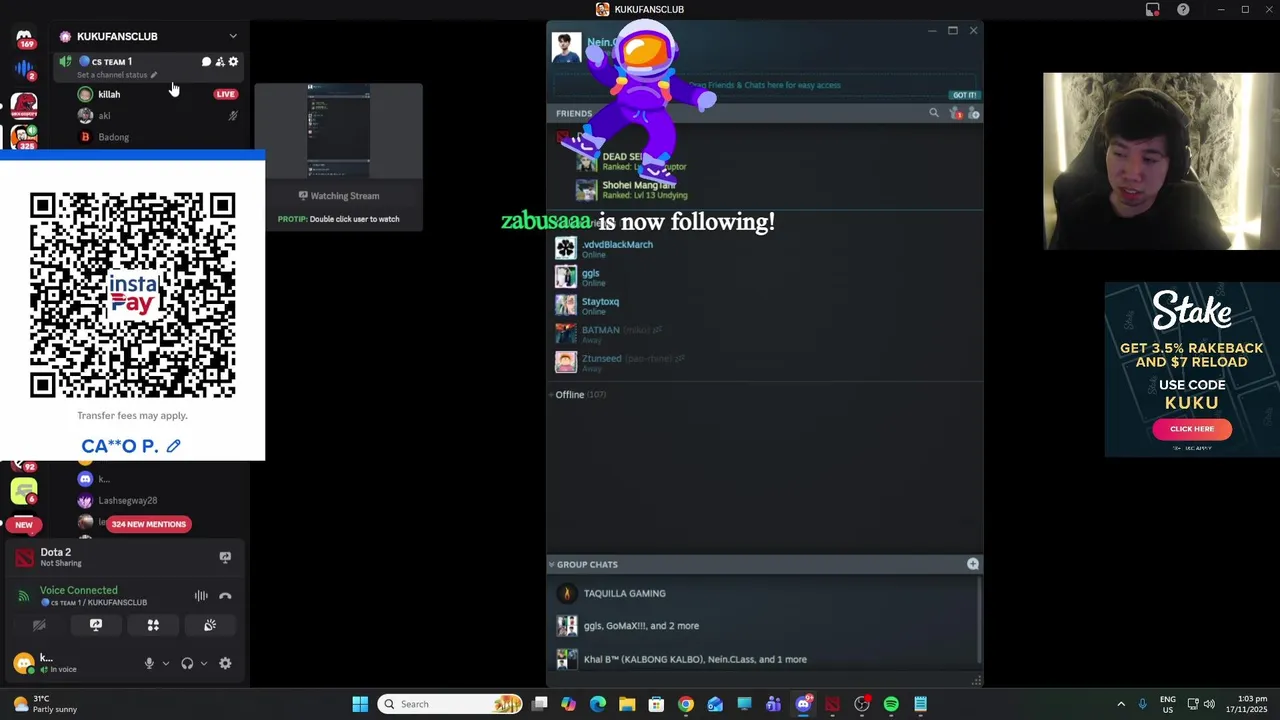1280x720 pixels.
Task: Open File Explorer from the taskbar
Action: [x=627, y=704]
